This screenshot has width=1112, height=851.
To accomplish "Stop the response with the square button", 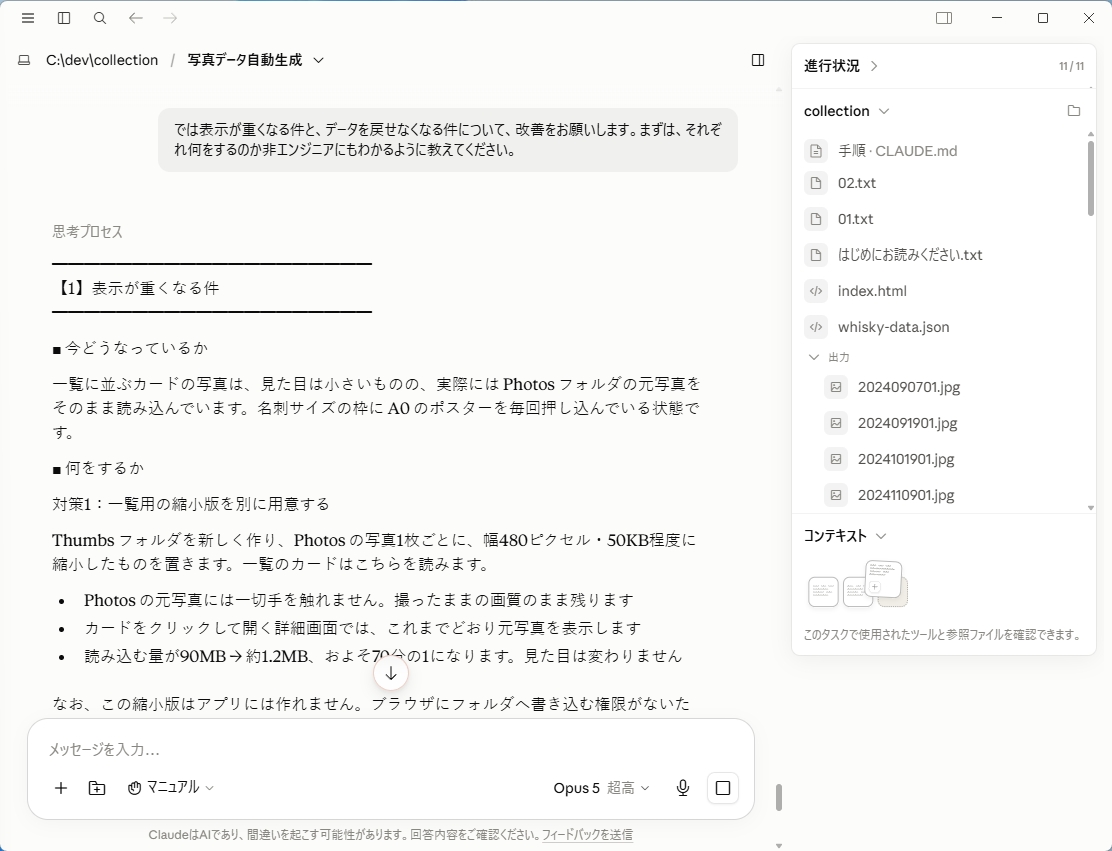I will (x=723, y=788).
